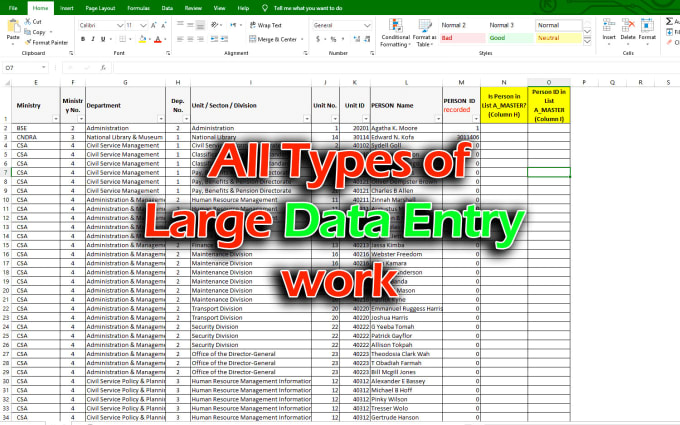This screenshot has width=680, height=425.
Task: Click the Text Direction icon in Alignment
Action: 233,25
